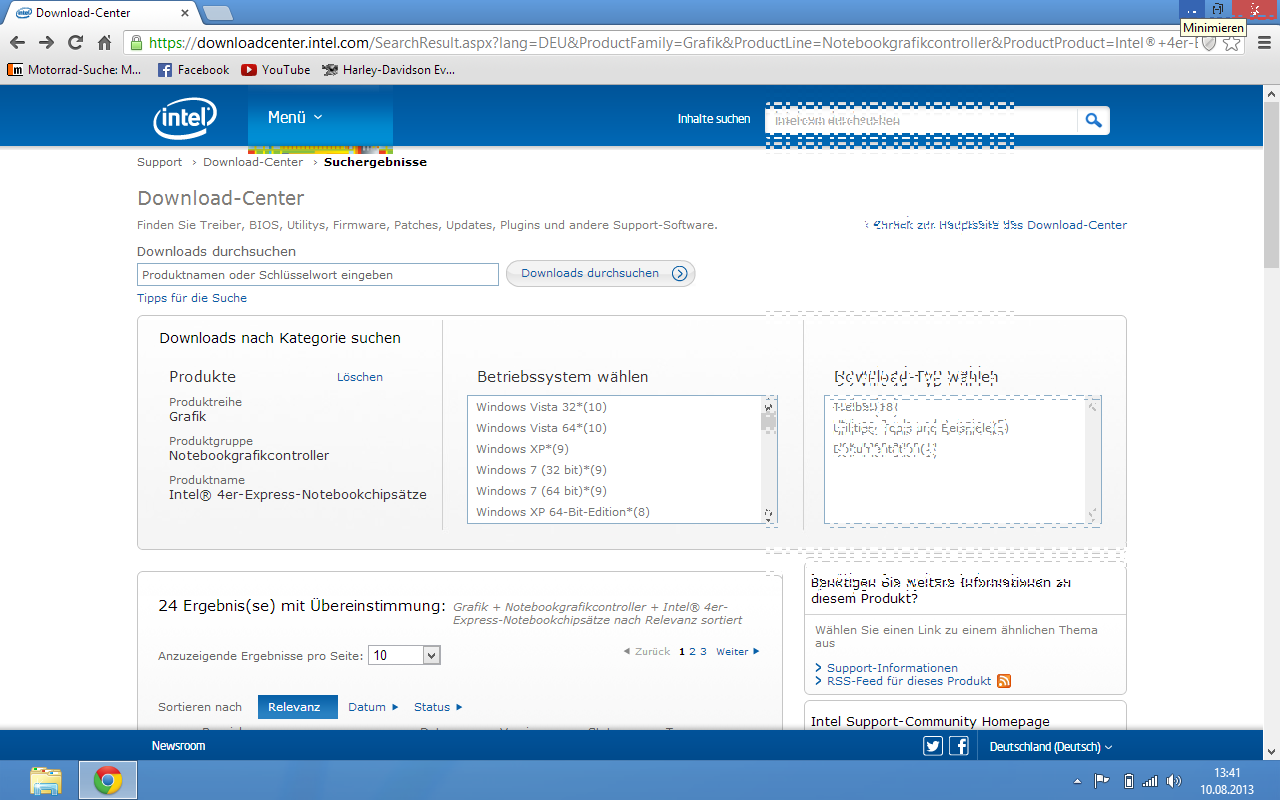Select Windows 7 (64 bit)* entry
Screen dimensions: 1280x800
point(541,491)
